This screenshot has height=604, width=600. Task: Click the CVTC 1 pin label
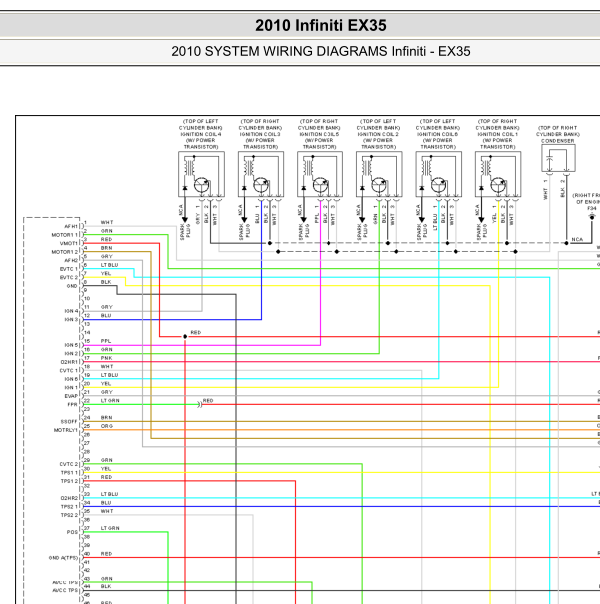tap(69, 371)
